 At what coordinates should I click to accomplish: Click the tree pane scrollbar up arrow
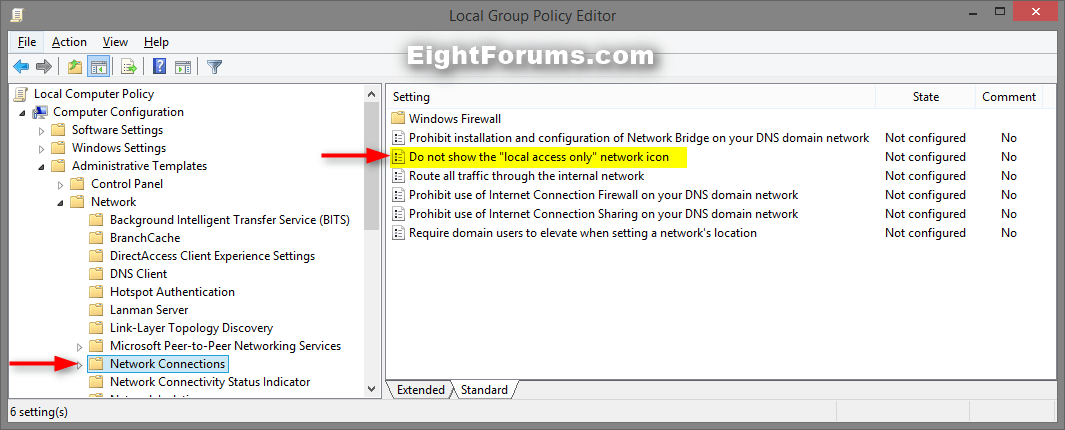point(372,93)
